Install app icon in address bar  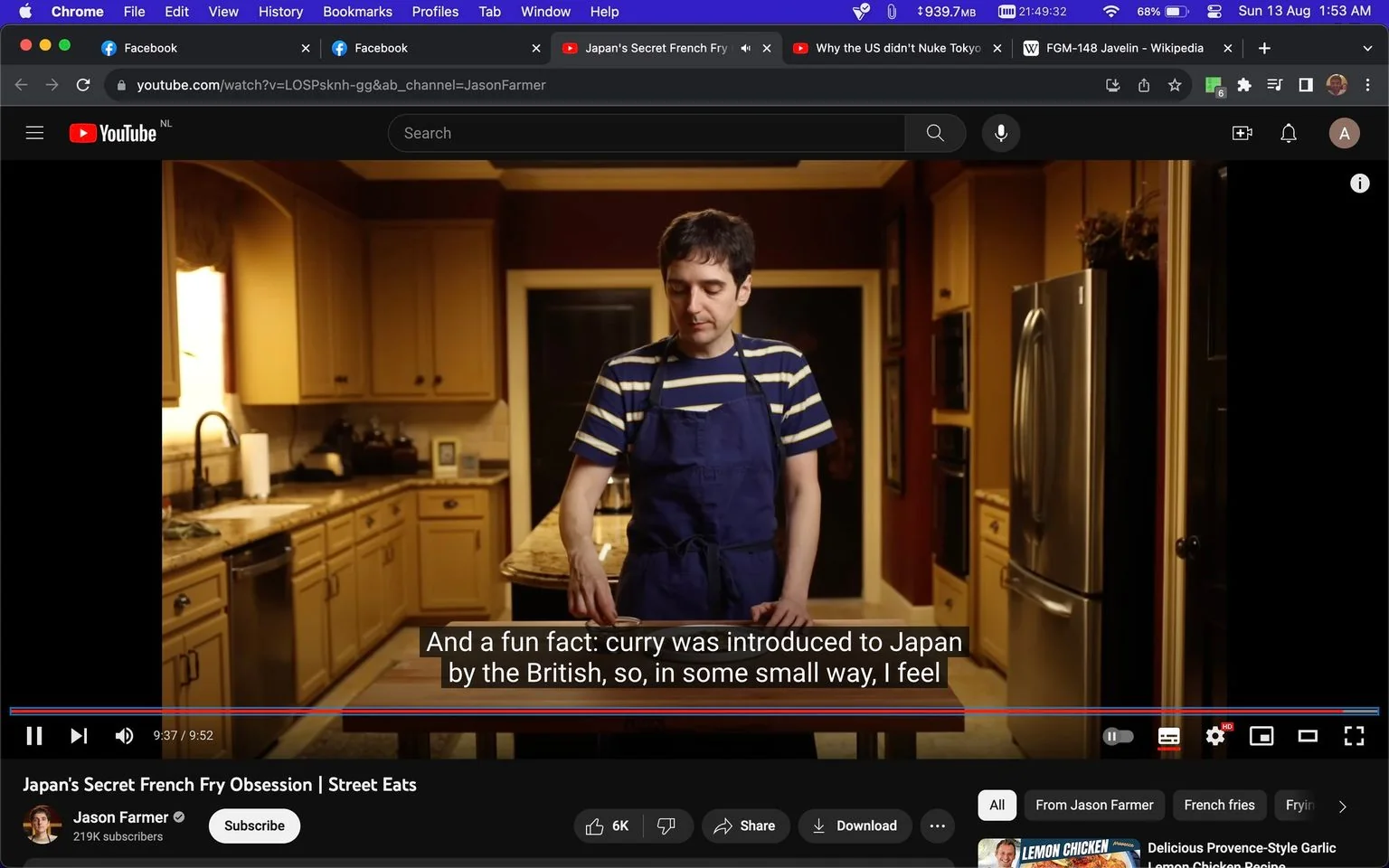[1113, 85]
